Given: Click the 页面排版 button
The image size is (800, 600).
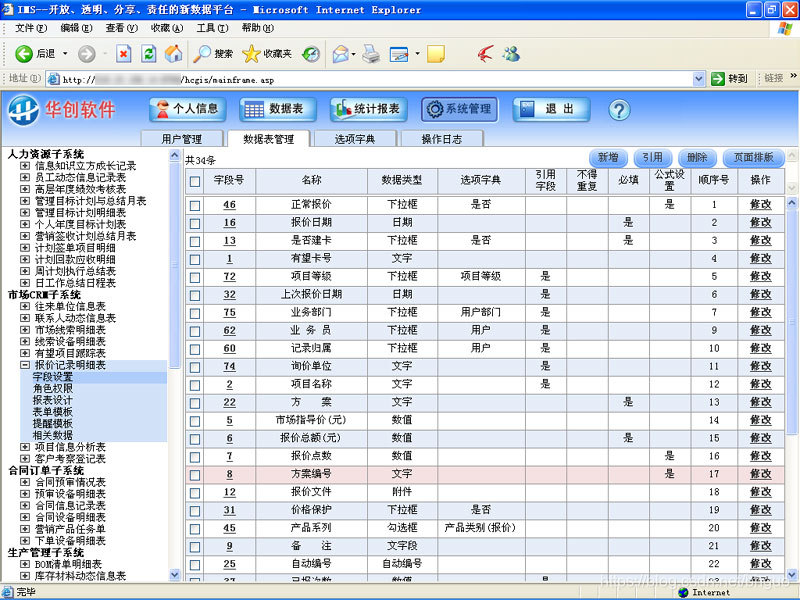Looking at the screenshot, I should pyautogui.click(x=753, y=158).
